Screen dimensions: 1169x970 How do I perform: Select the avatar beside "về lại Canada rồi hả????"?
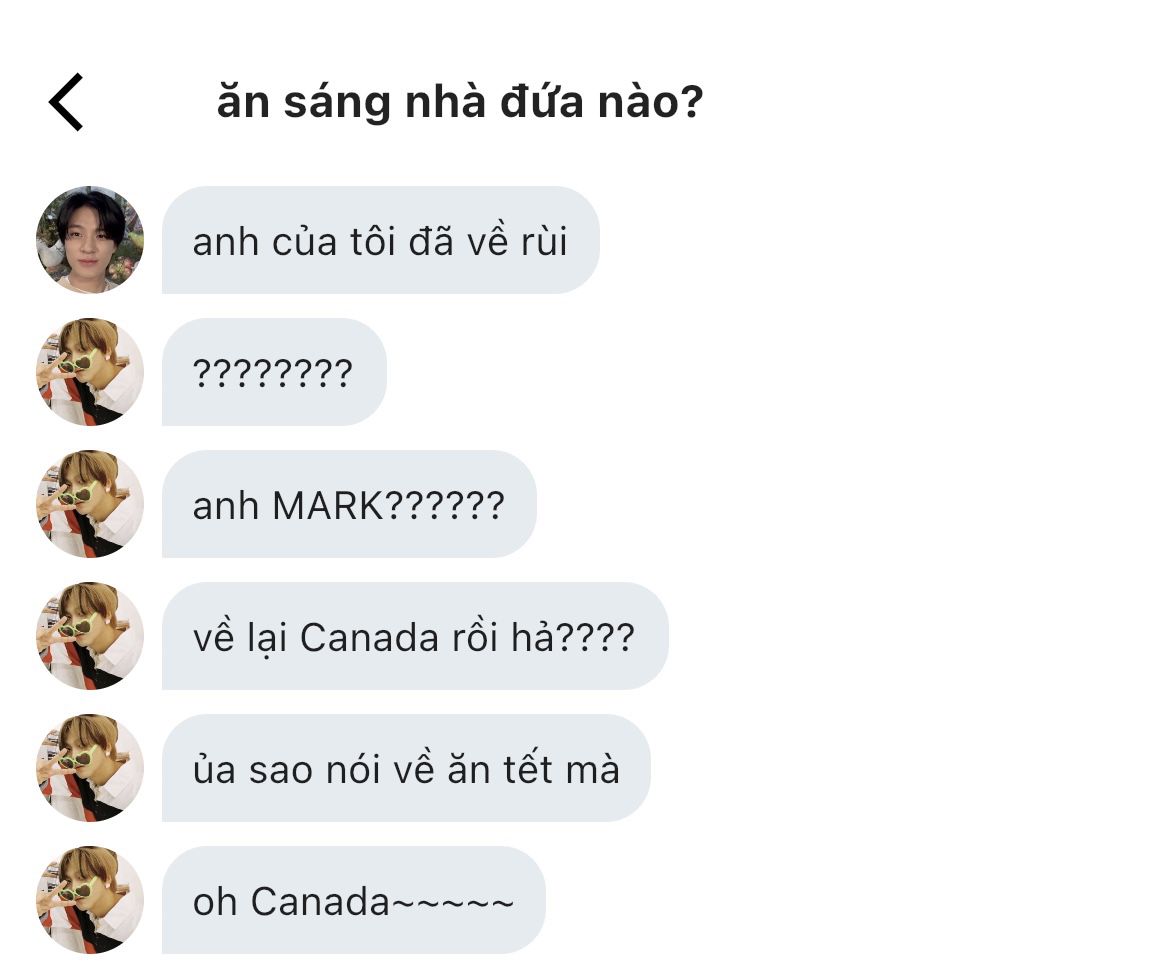(90, 636)
